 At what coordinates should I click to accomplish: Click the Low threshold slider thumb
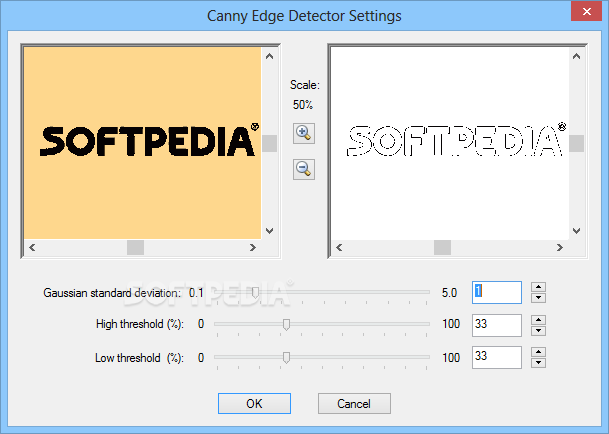(286, 357)
